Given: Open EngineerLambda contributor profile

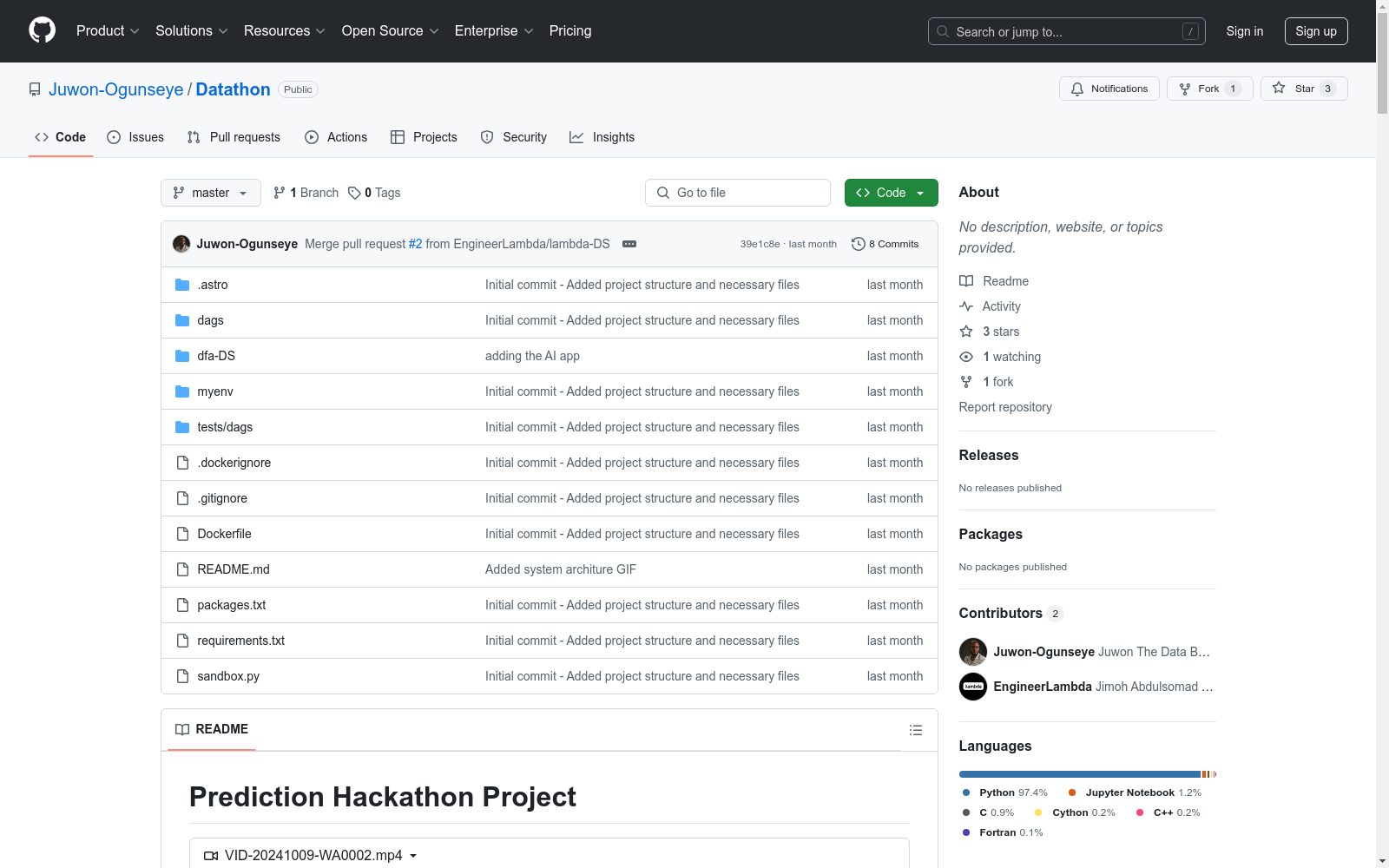Looking at the screenshot, I should [1043, 687].
